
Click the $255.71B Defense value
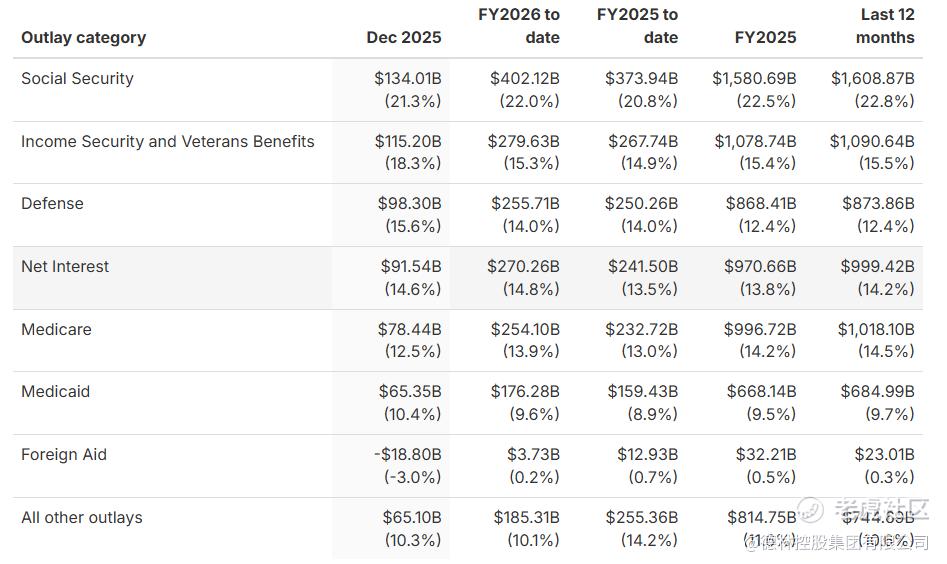coord(525,203)
